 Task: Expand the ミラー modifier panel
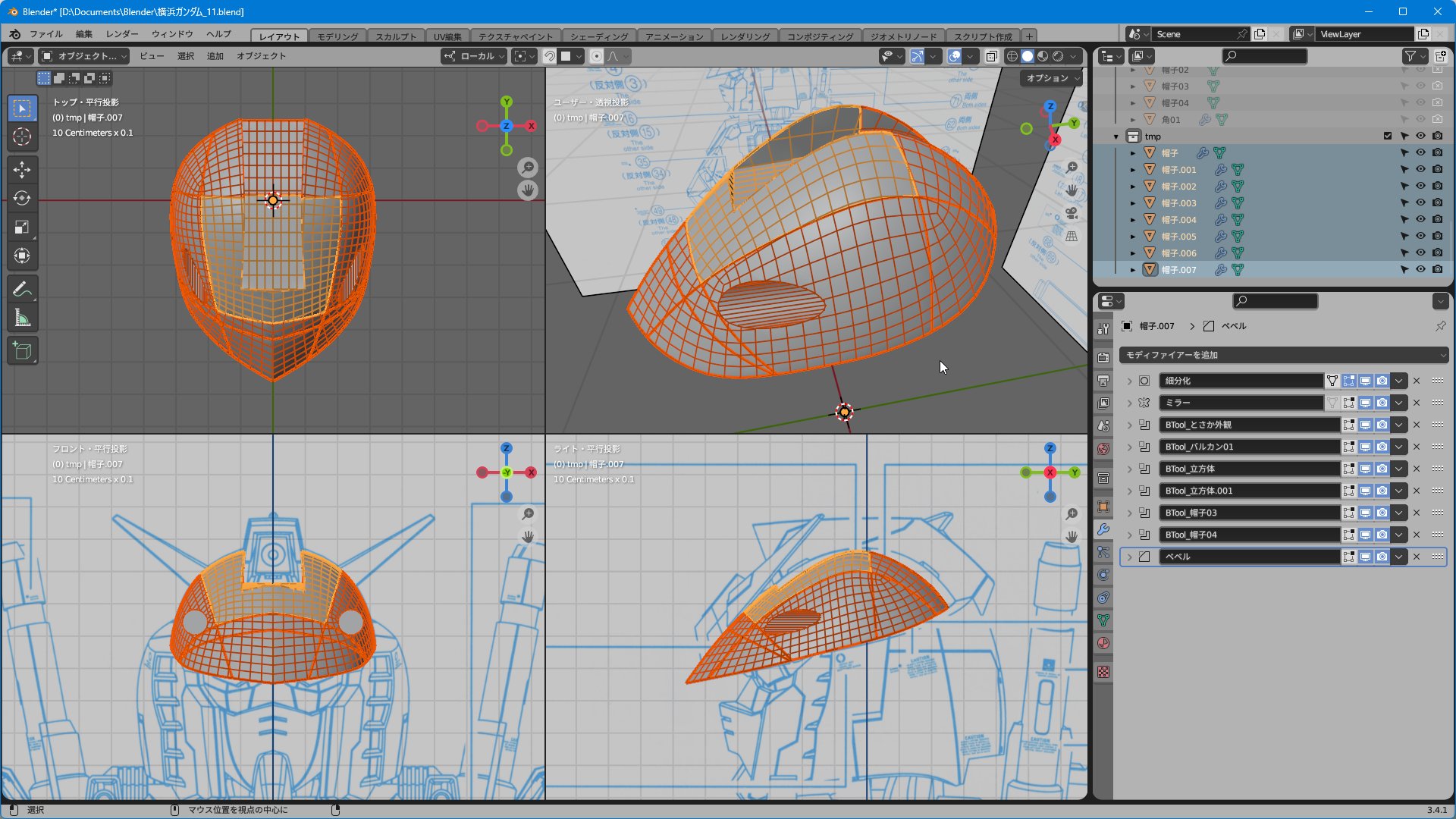pos(1129,403)
